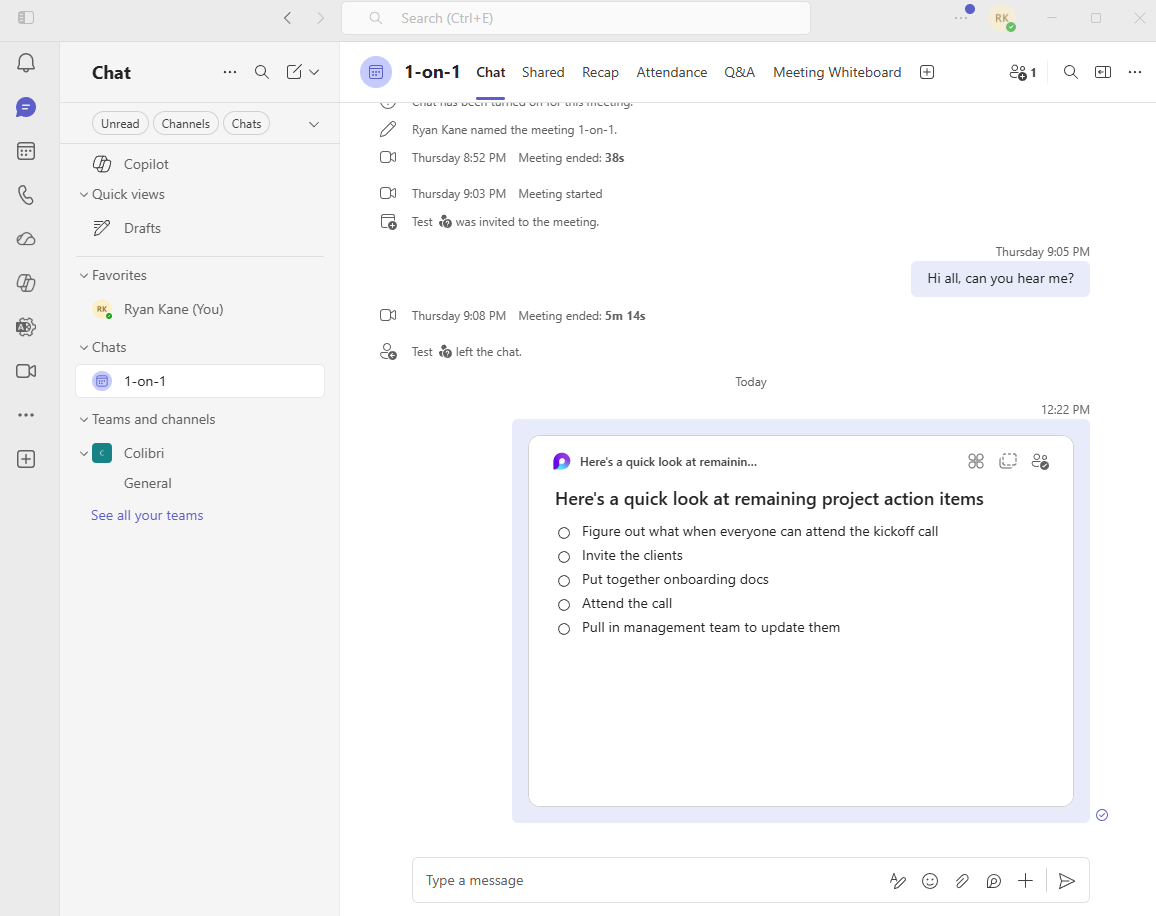Open Loop components in the compose box
The width and height of the screenshot is (1156, 916).
[x=994, y=881]
